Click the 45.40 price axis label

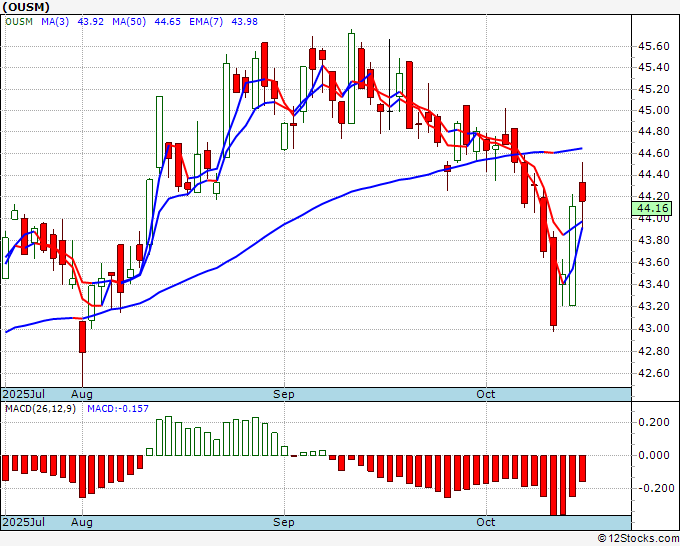[653, 68]
